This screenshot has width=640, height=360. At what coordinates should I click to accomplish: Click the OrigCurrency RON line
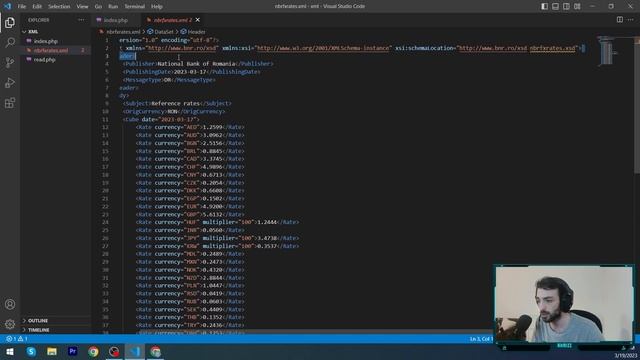[174, 111]
